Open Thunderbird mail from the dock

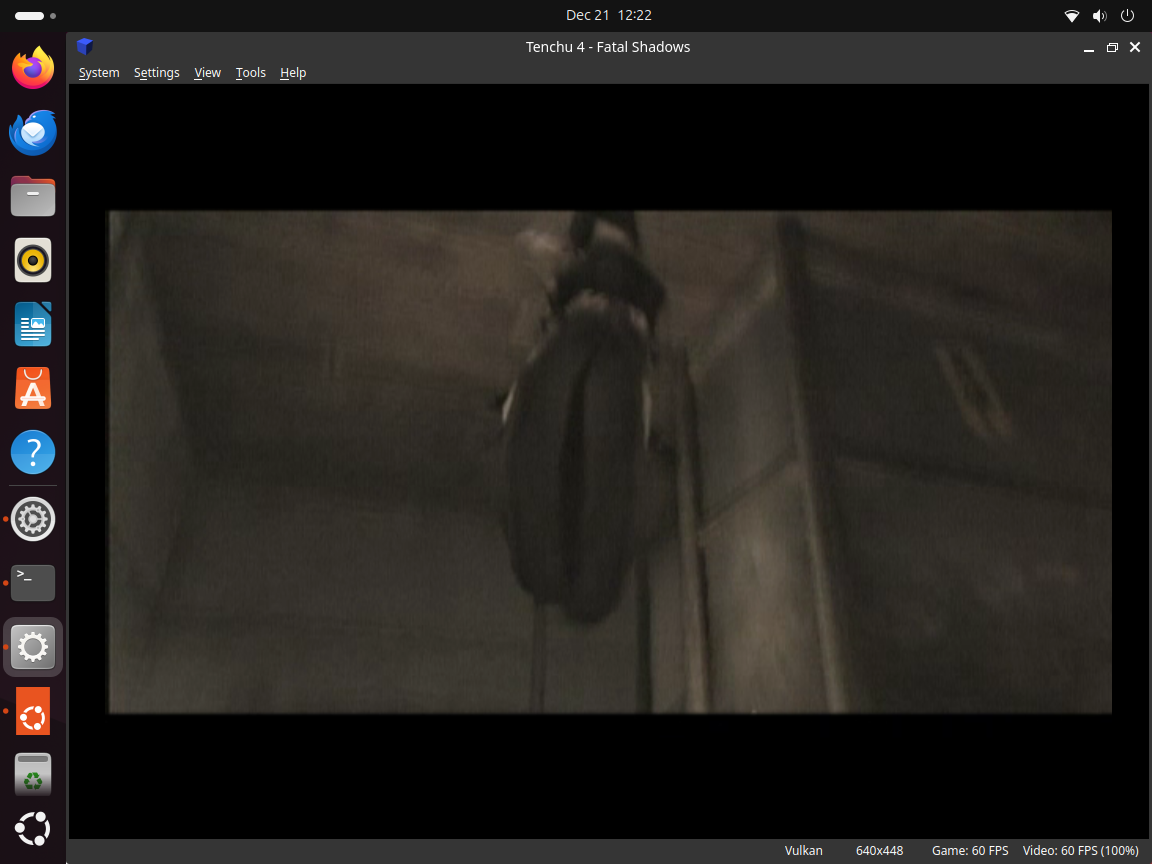pyautogui.click(x=33, y=132)
